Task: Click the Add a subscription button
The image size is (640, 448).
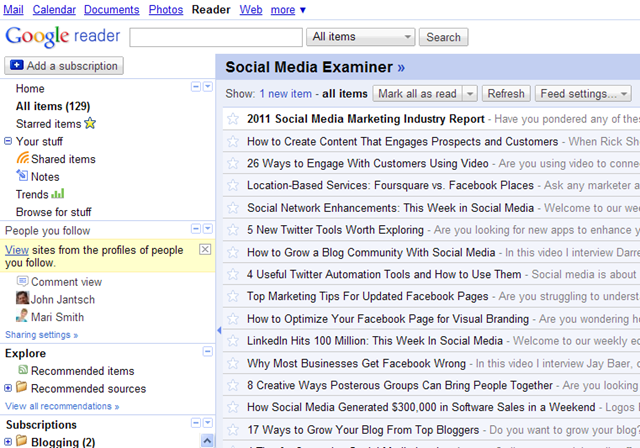Action: pyautogui.click(x=64, y=66)
